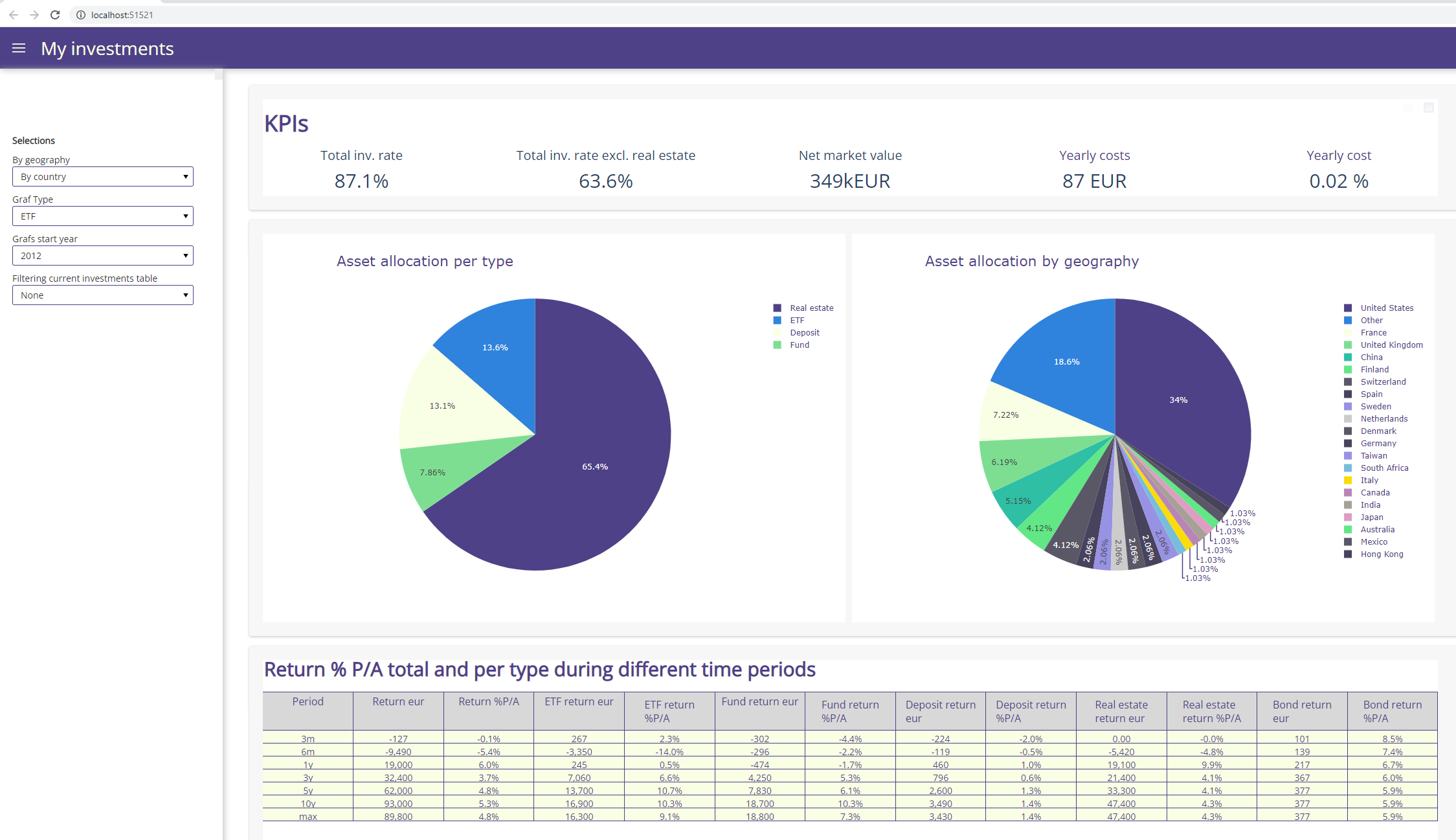Open the hamburger navigation menu
Image resolution: width=1456 pixels, height=840 pixels.
[18, 47]
